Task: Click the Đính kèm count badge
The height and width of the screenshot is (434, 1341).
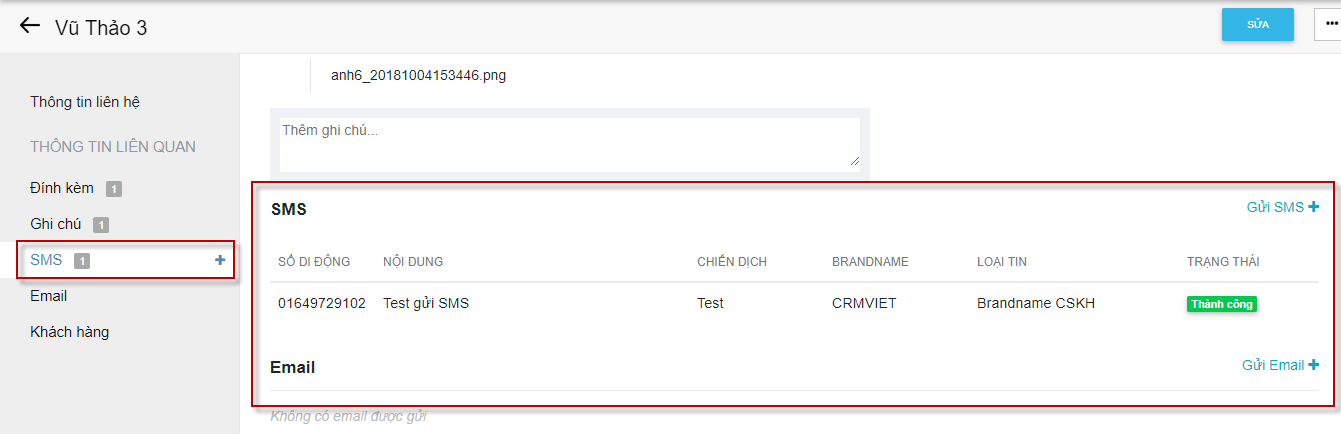Action: [114, 189]
